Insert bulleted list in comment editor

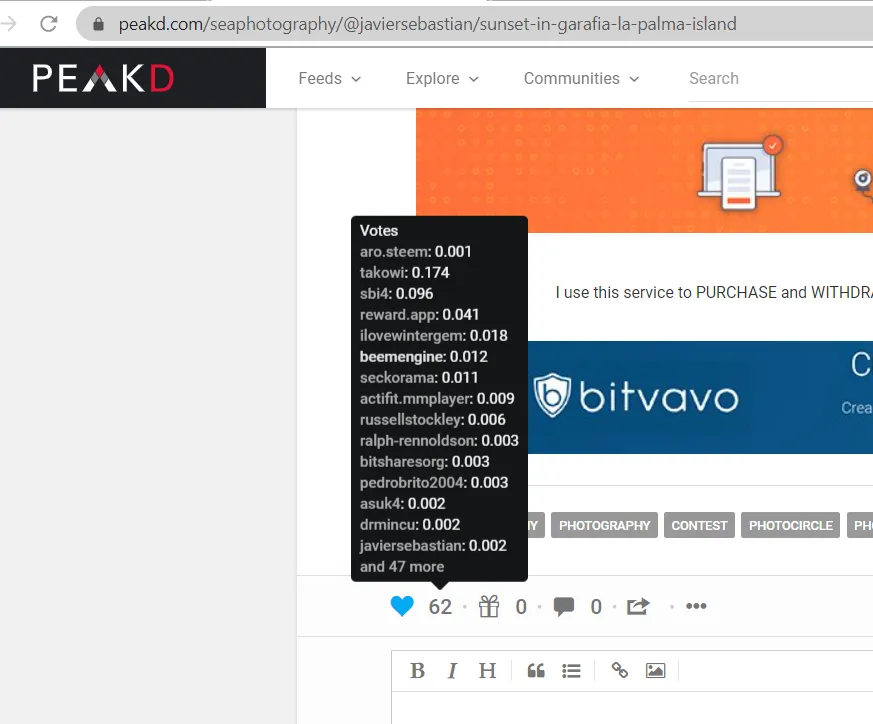(571, 671)
